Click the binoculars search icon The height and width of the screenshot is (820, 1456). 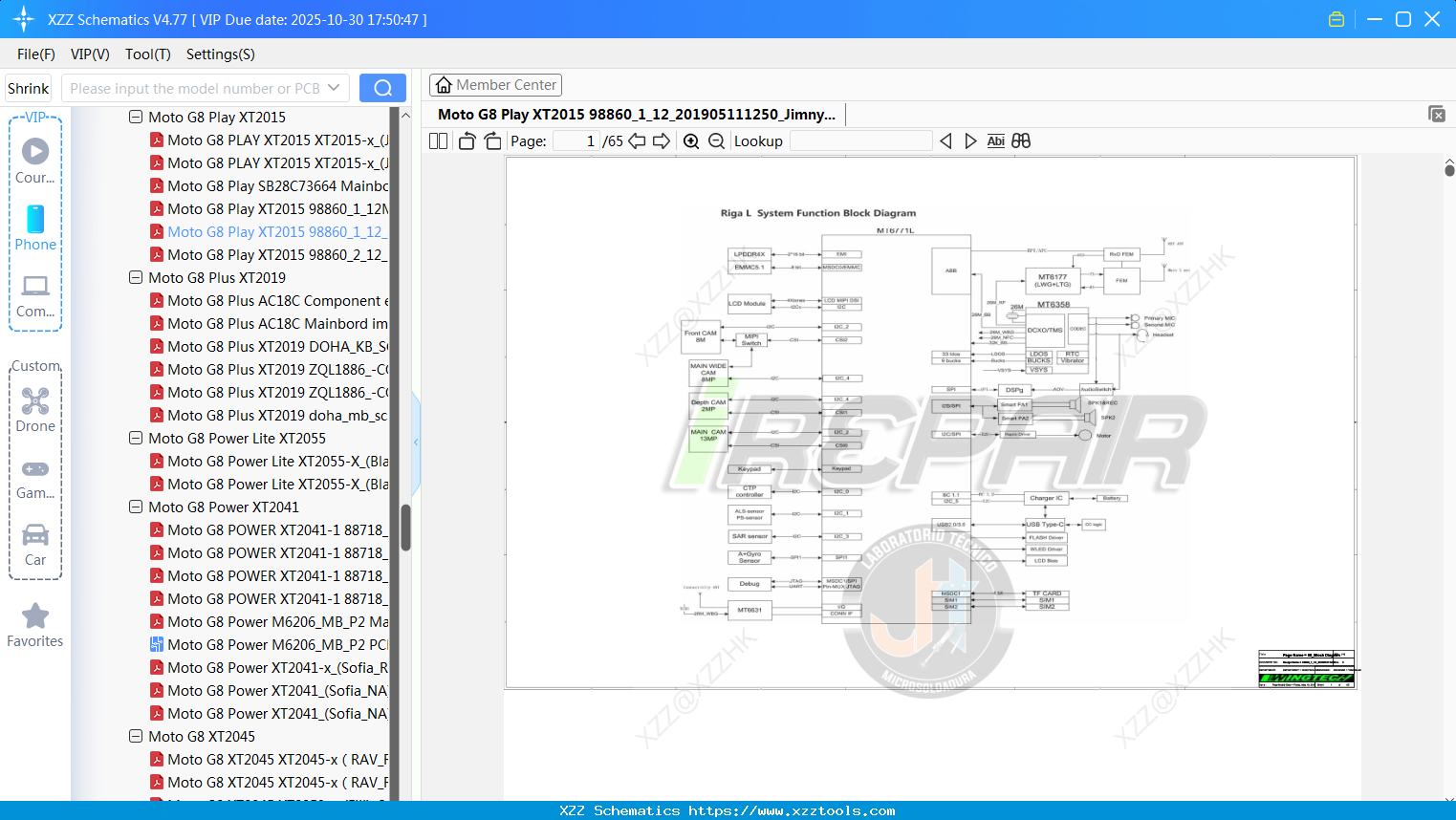(x=1021, y=141)
